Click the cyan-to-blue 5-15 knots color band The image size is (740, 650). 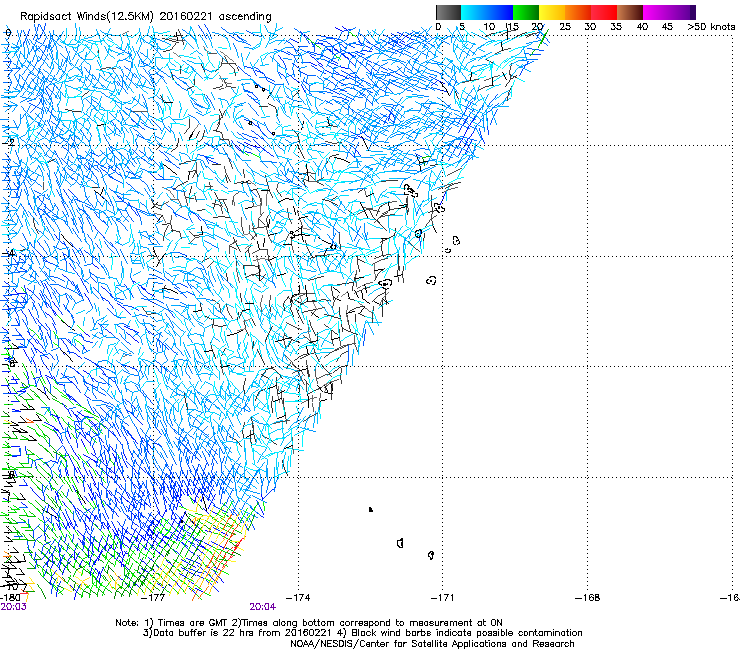[x=487, y=12]
